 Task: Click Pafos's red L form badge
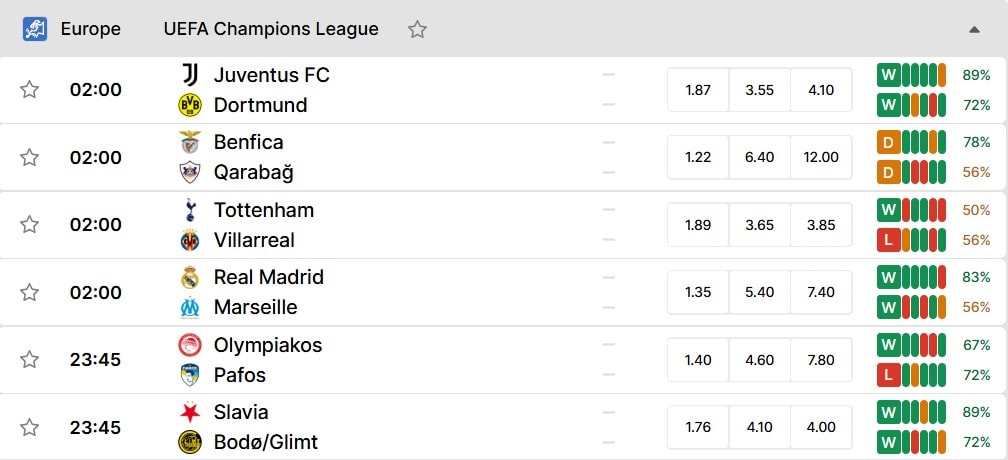pyautogui.click(x=889, y=375)
